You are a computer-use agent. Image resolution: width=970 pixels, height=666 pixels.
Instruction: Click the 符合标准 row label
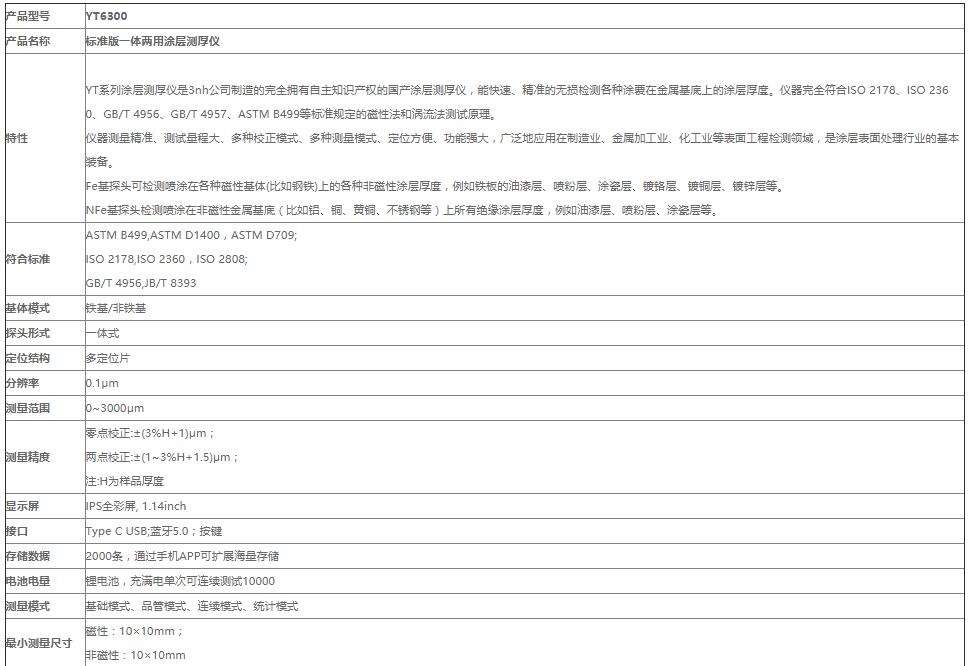[28, 259]
